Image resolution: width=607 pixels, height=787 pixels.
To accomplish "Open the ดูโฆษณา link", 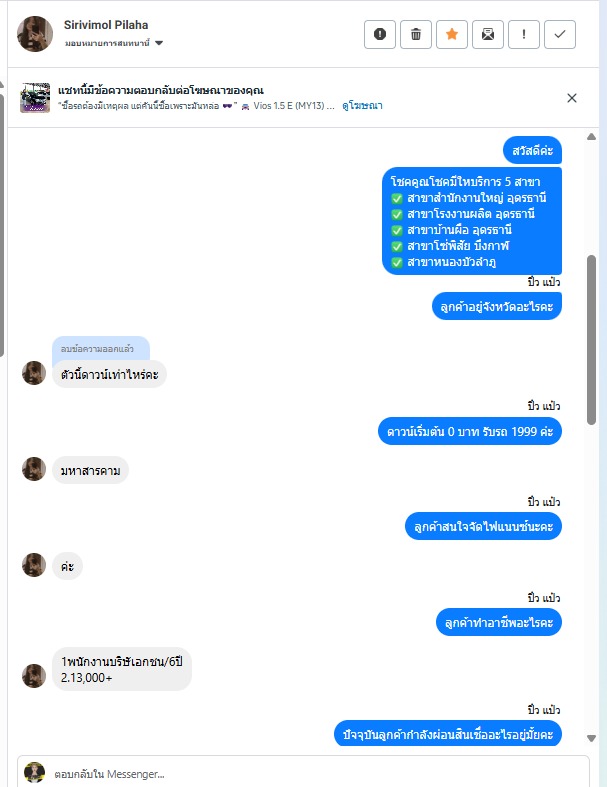I will pos(362,106).
